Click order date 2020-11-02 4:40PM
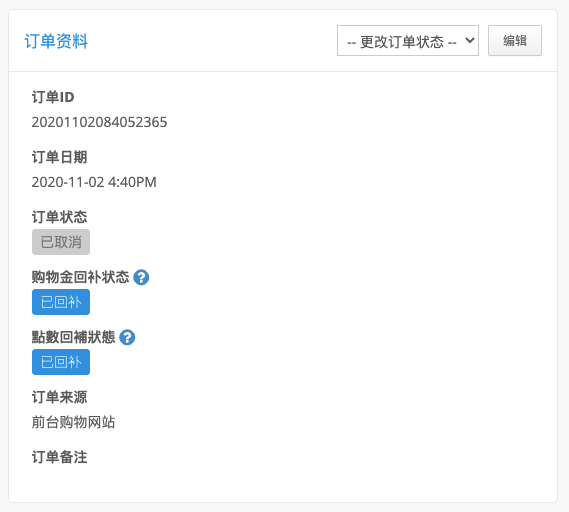 [94, 182]
